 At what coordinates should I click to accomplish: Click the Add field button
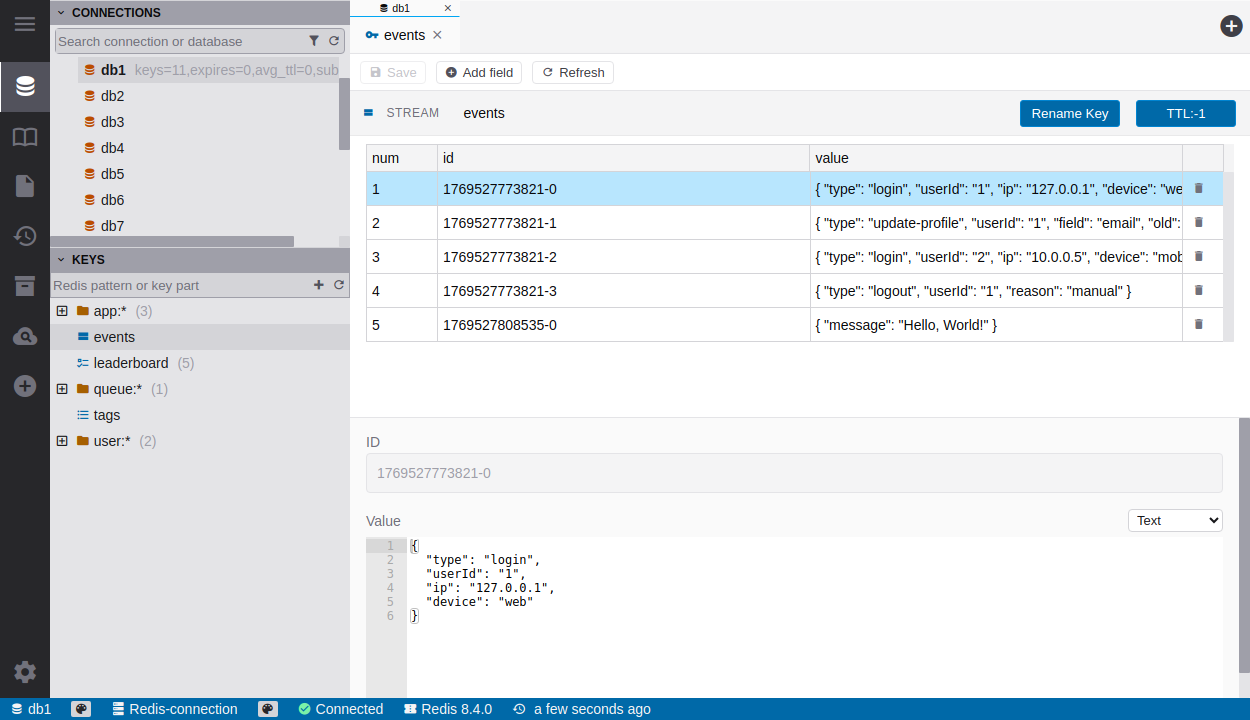pyautogui.click(x=479, y=72)
